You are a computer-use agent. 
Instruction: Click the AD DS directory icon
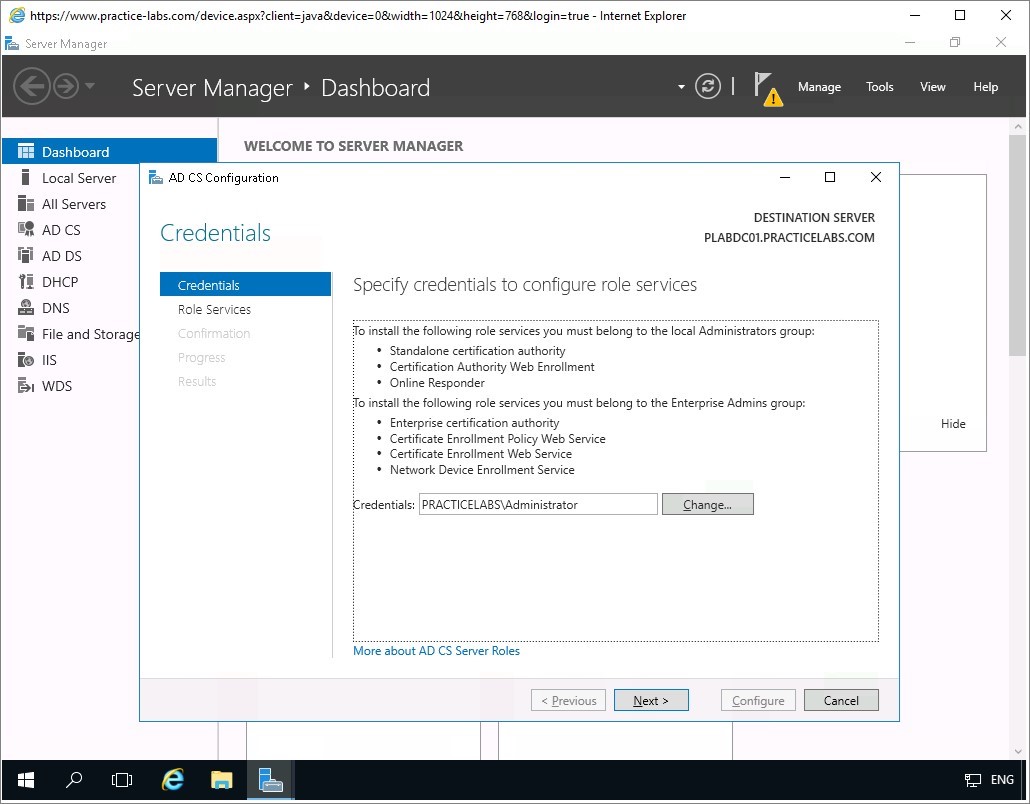click(x=26, y=256)
